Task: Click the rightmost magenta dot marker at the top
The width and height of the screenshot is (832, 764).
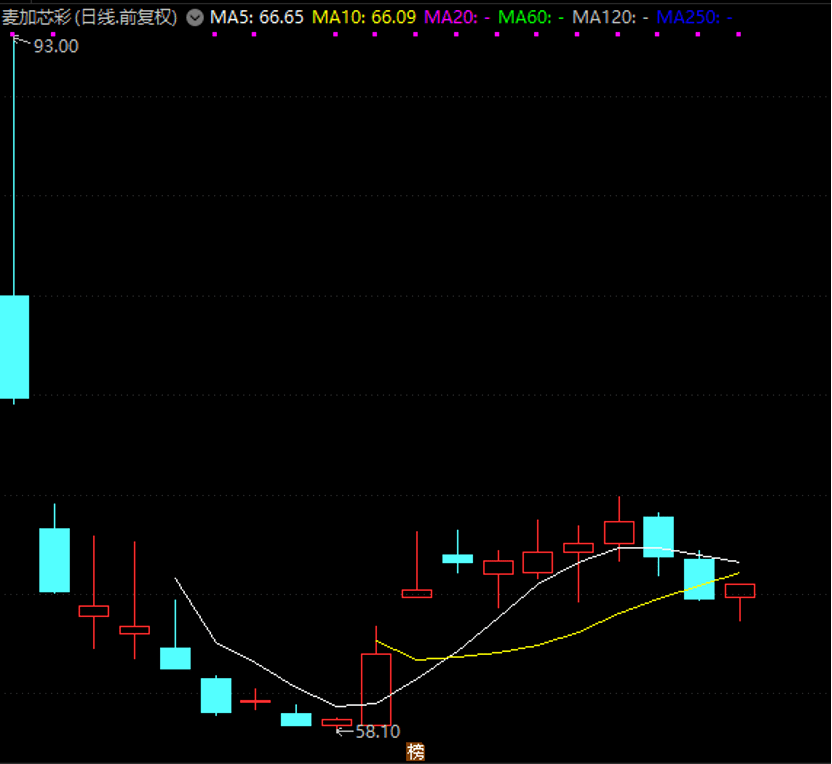Action: click(739, 34)
